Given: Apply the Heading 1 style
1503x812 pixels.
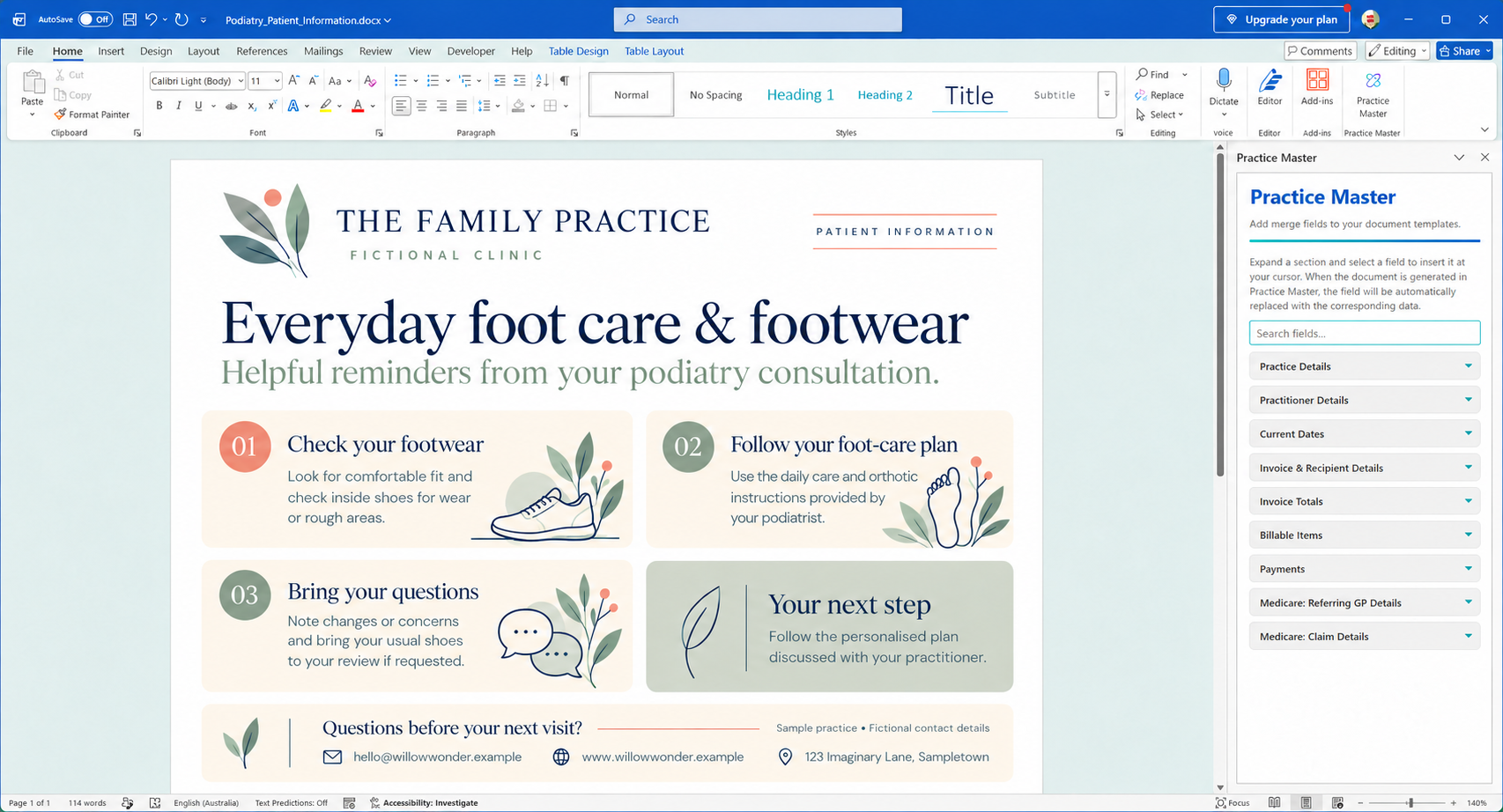Looking at the screenshot, I should coord(800,95).
